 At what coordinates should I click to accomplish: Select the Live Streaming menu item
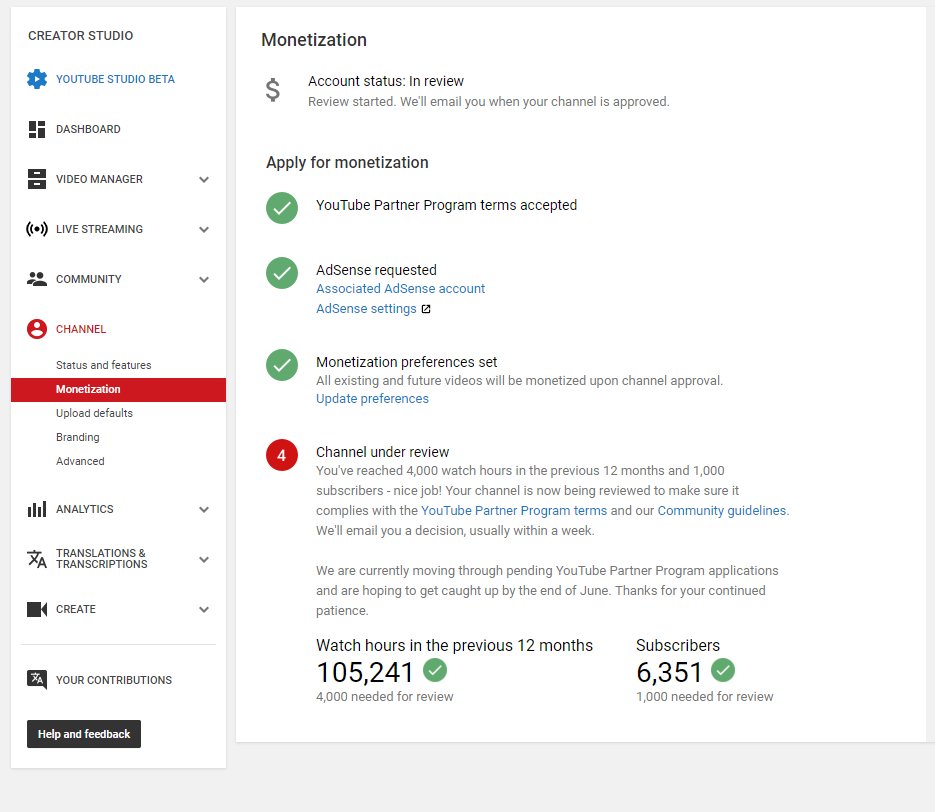tap(99, 230)
